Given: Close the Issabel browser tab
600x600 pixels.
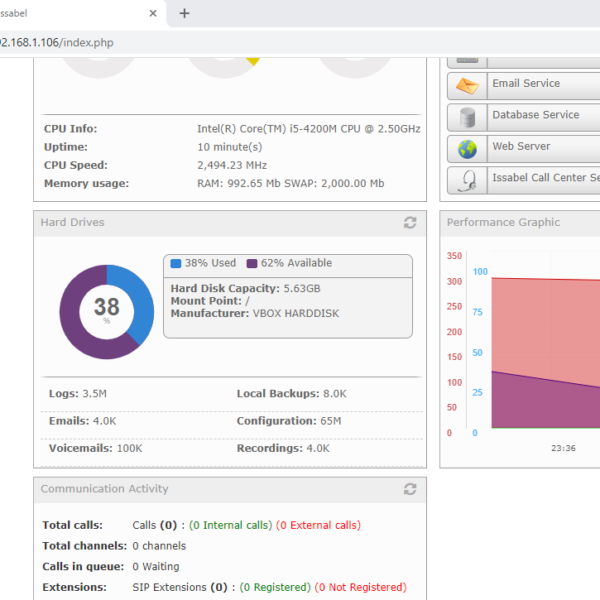Looking at the screenshot, I should pyautogui.click(x=153, y=14).
